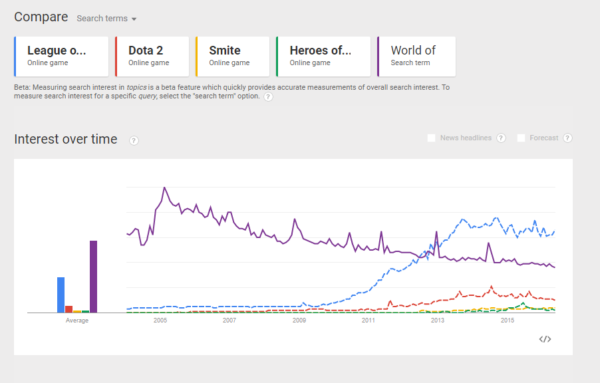Open help icon after beta description text

268,96
